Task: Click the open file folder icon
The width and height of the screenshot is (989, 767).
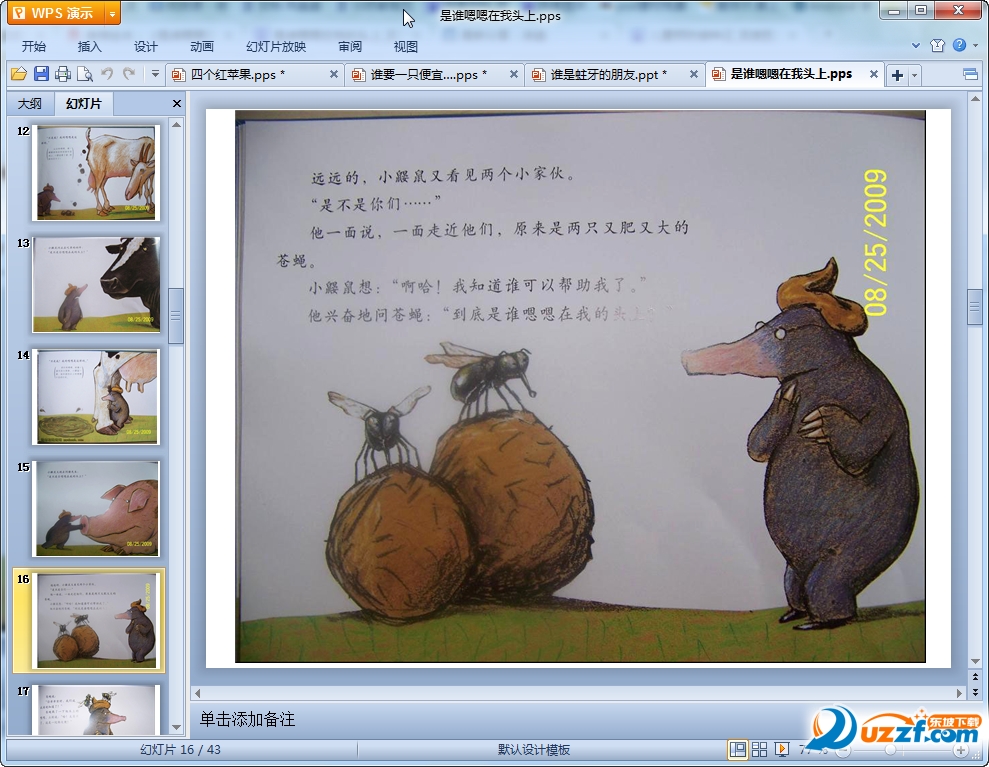Action: (19, 74)
